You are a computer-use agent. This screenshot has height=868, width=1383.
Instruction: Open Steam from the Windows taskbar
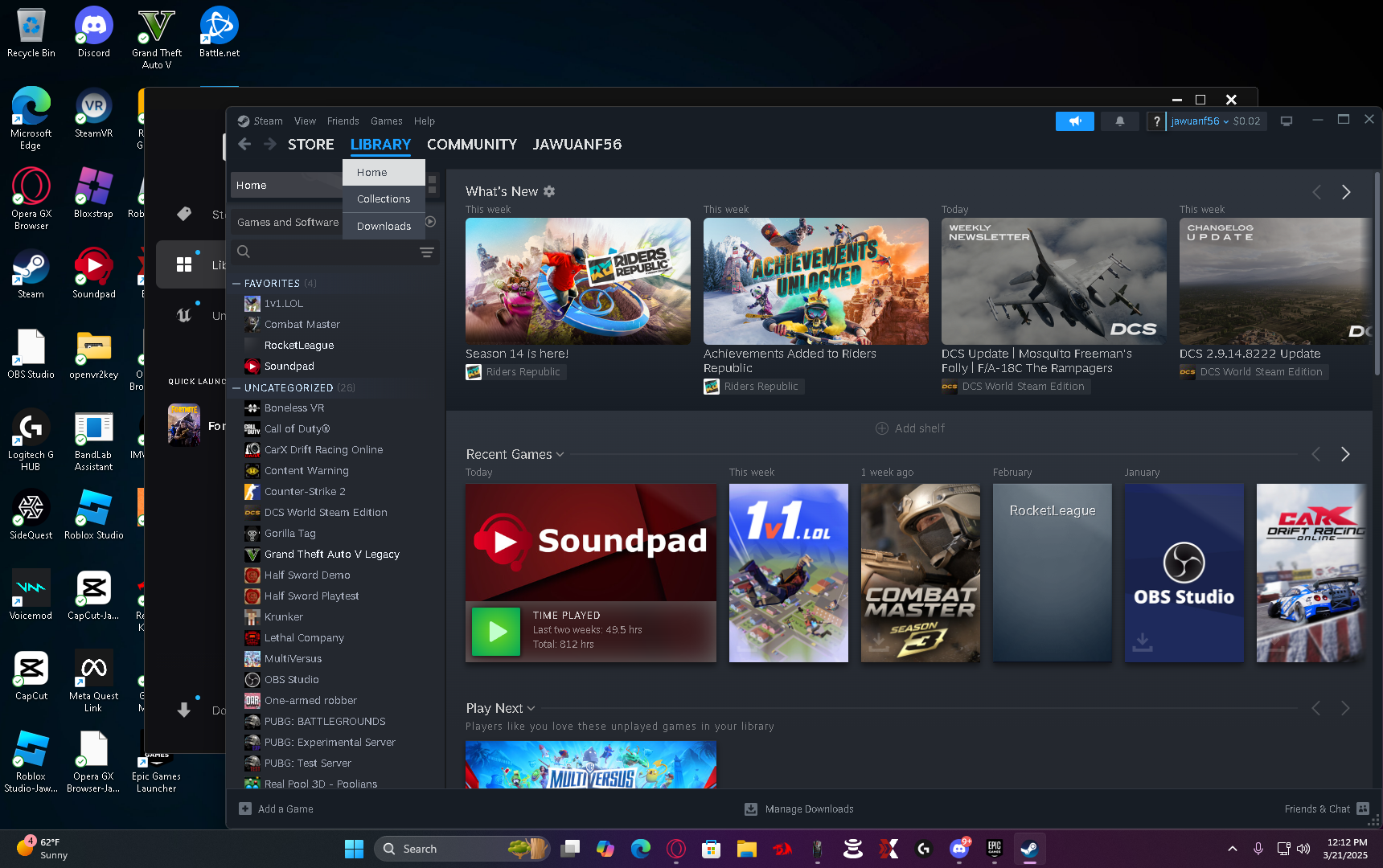click(1029, 849)
